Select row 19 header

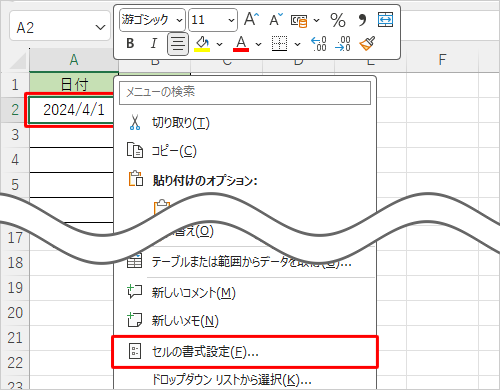coord(15,288)
